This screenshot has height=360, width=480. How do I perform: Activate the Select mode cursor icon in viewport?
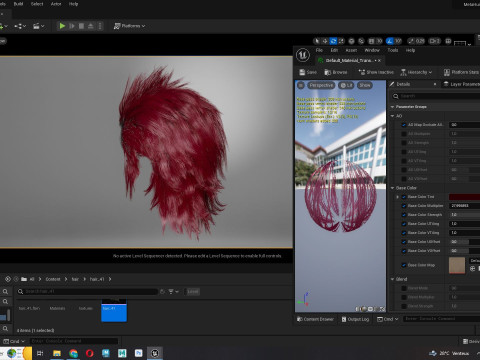[x=317, y=41]
